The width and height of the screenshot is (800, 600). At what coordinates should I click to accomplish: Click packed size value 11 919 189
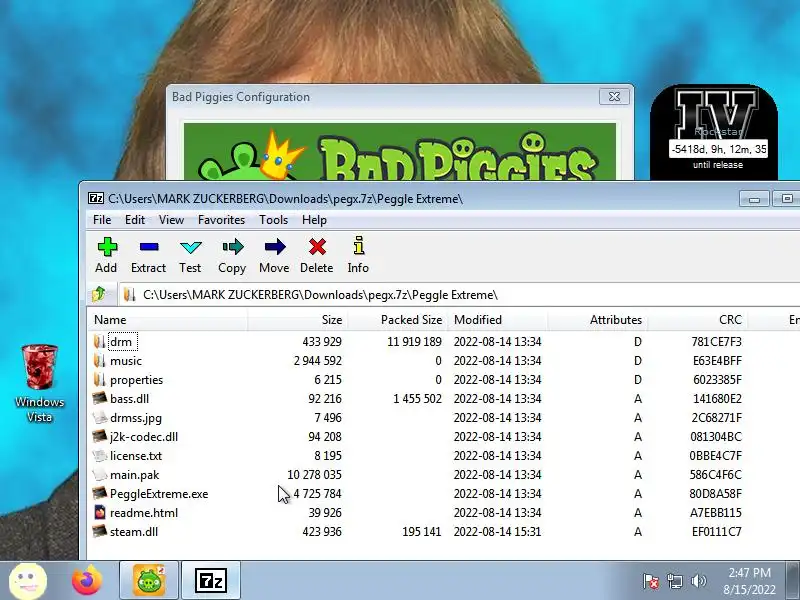pos(414,342)
